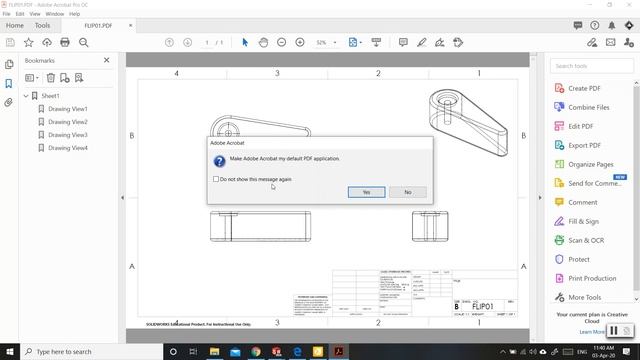The image size is (640, 360).
Task: Open the Bookmarks panel icon in the left rail
Action: coord(9,84)
